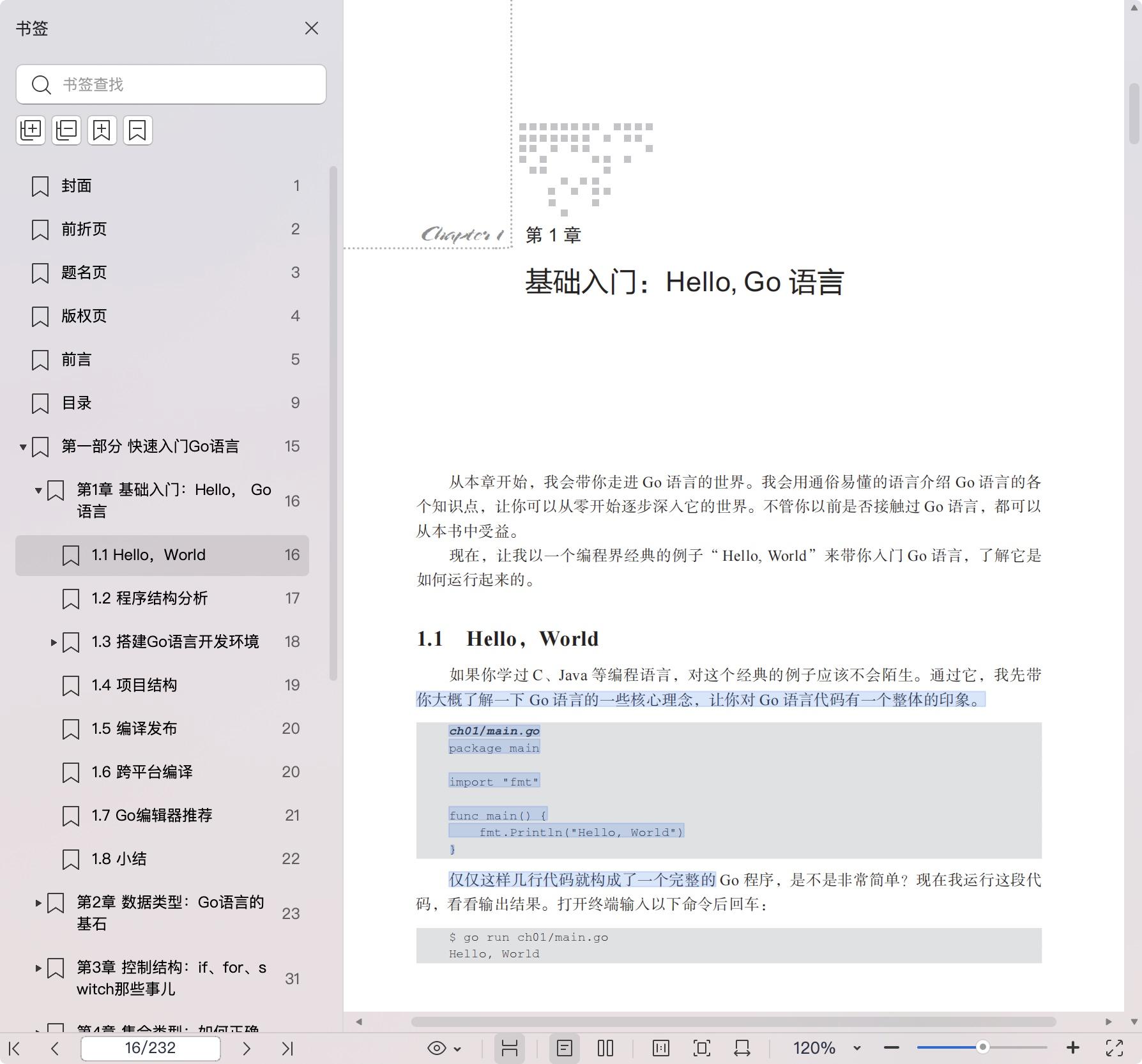Go to 1.8 小结 bookmark
1142x1064 pixels.
pos(162,859)
